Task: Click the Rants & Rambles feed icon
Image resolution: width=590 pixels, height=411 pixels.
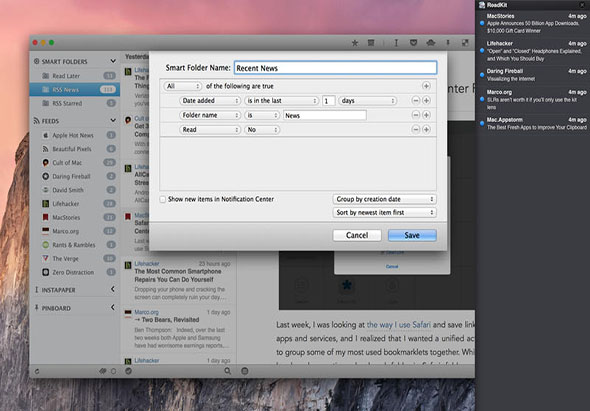Action: click(46, 245)
